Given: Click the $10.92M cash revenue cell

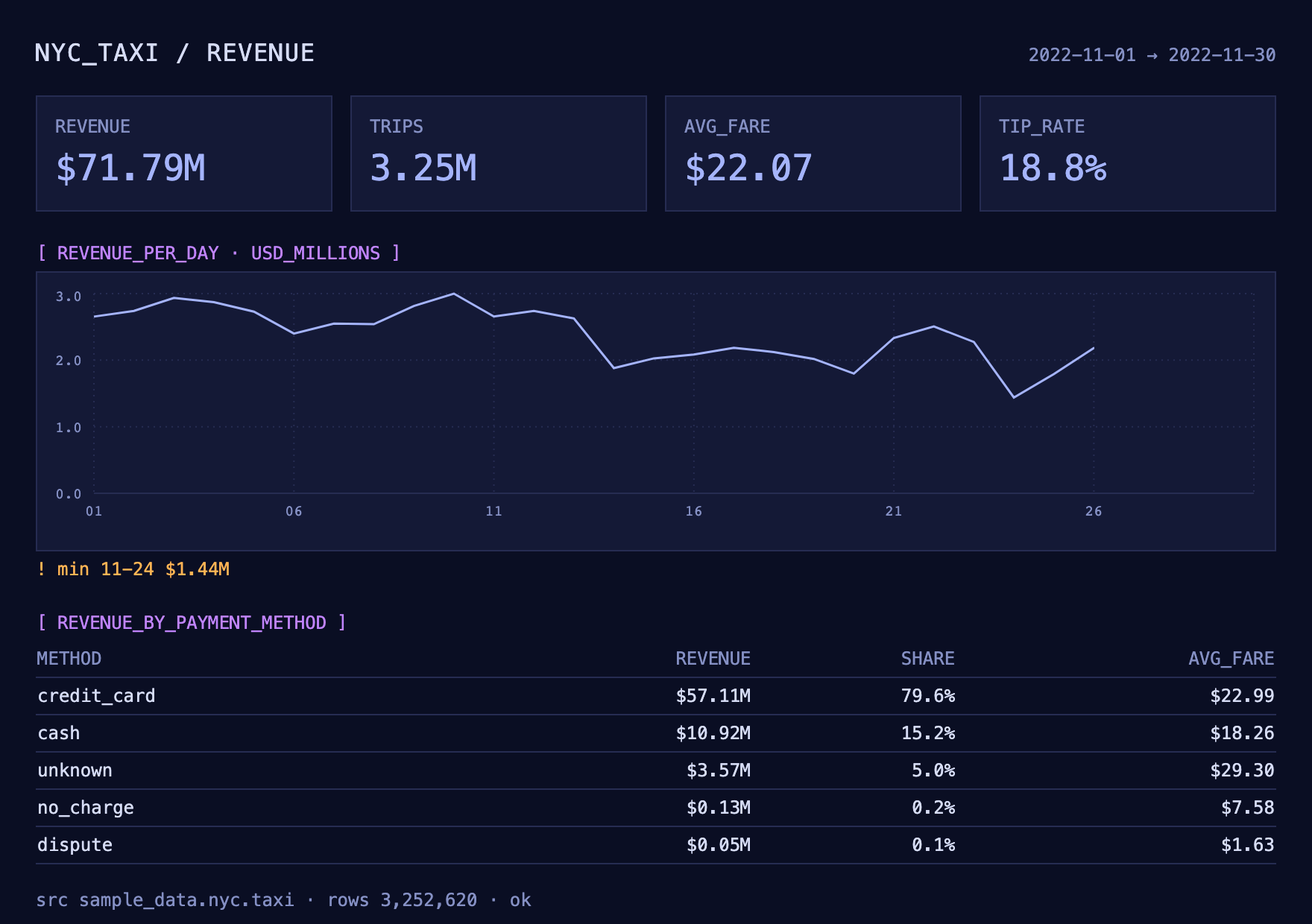Looking at the screenshot, I should pos(713,733).
